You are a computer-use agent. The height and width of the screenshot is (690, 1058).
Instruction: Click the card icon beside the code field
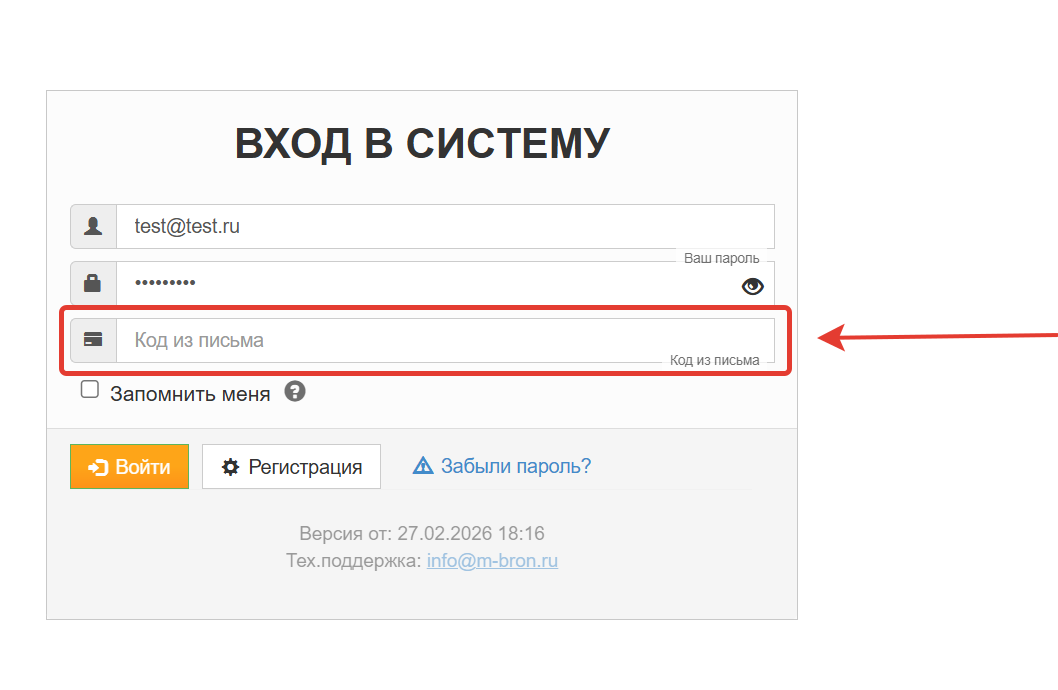(93, 340)
